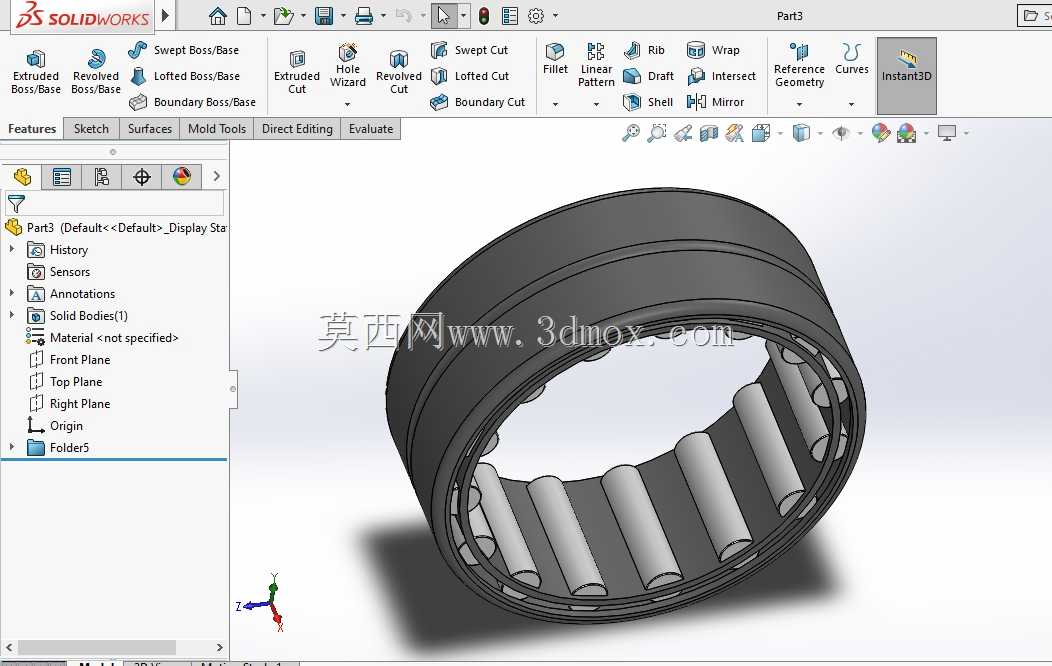Select the Rib tool
The image size is (1052, 666).
click(x=643, y=50)
